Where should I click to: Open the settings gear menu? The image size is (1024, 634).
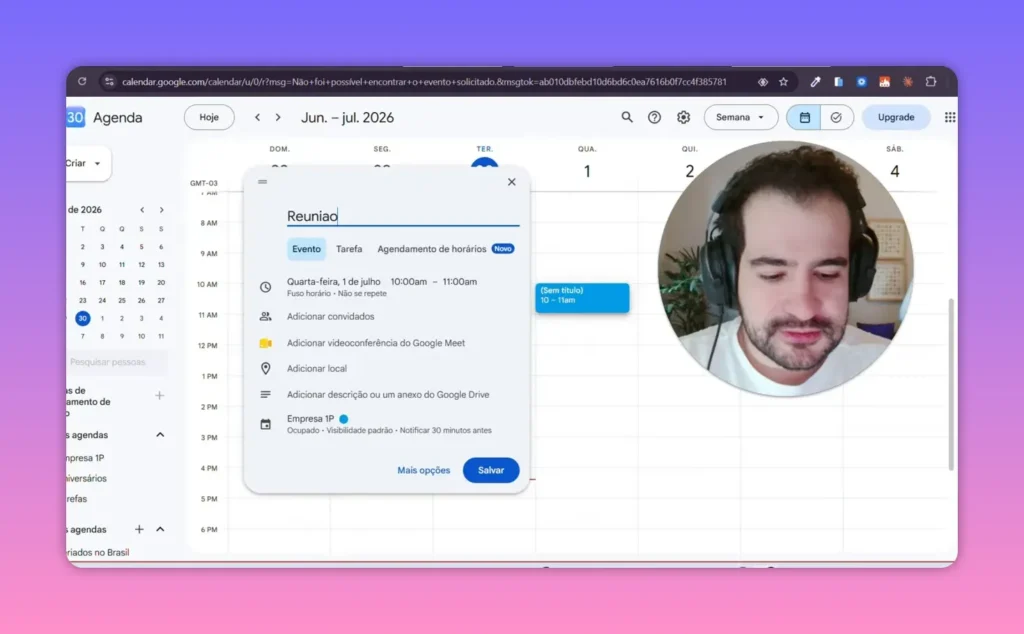tap(683, 118)
